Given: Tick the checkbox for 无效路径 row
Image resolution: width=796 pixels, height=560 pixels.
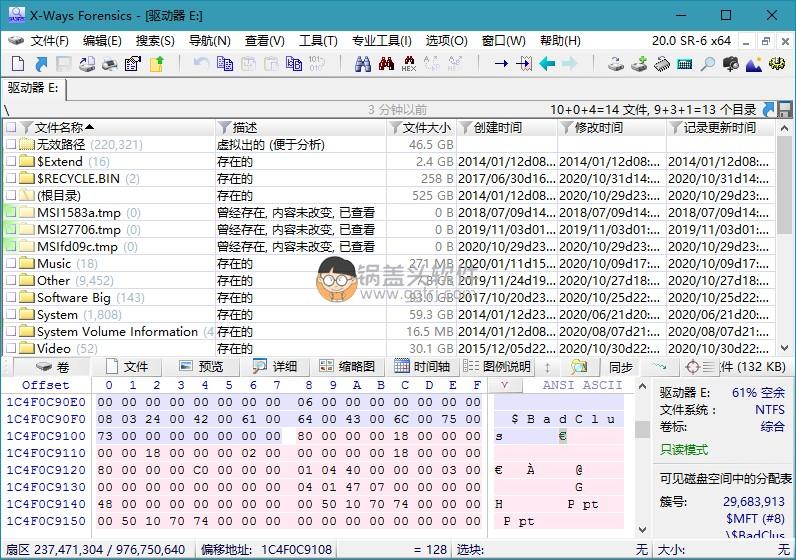Looking at the screenshot, I should (11, 145).
